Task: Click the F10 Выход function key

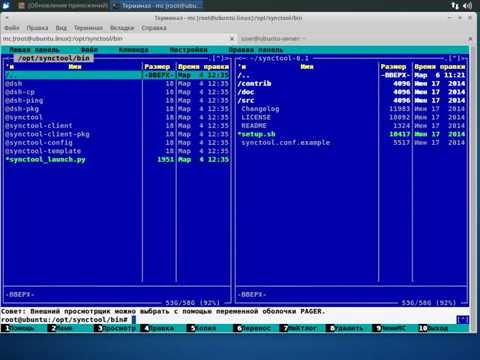Action: pos(438,328)
